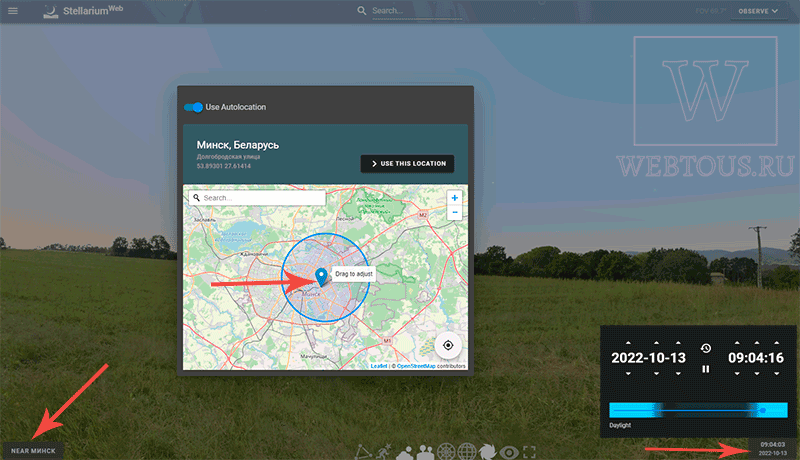Image resolution: width=800 pixels, height=460 pixels.
Task: Toggle constellation lines icon
Action: [363, 452]
